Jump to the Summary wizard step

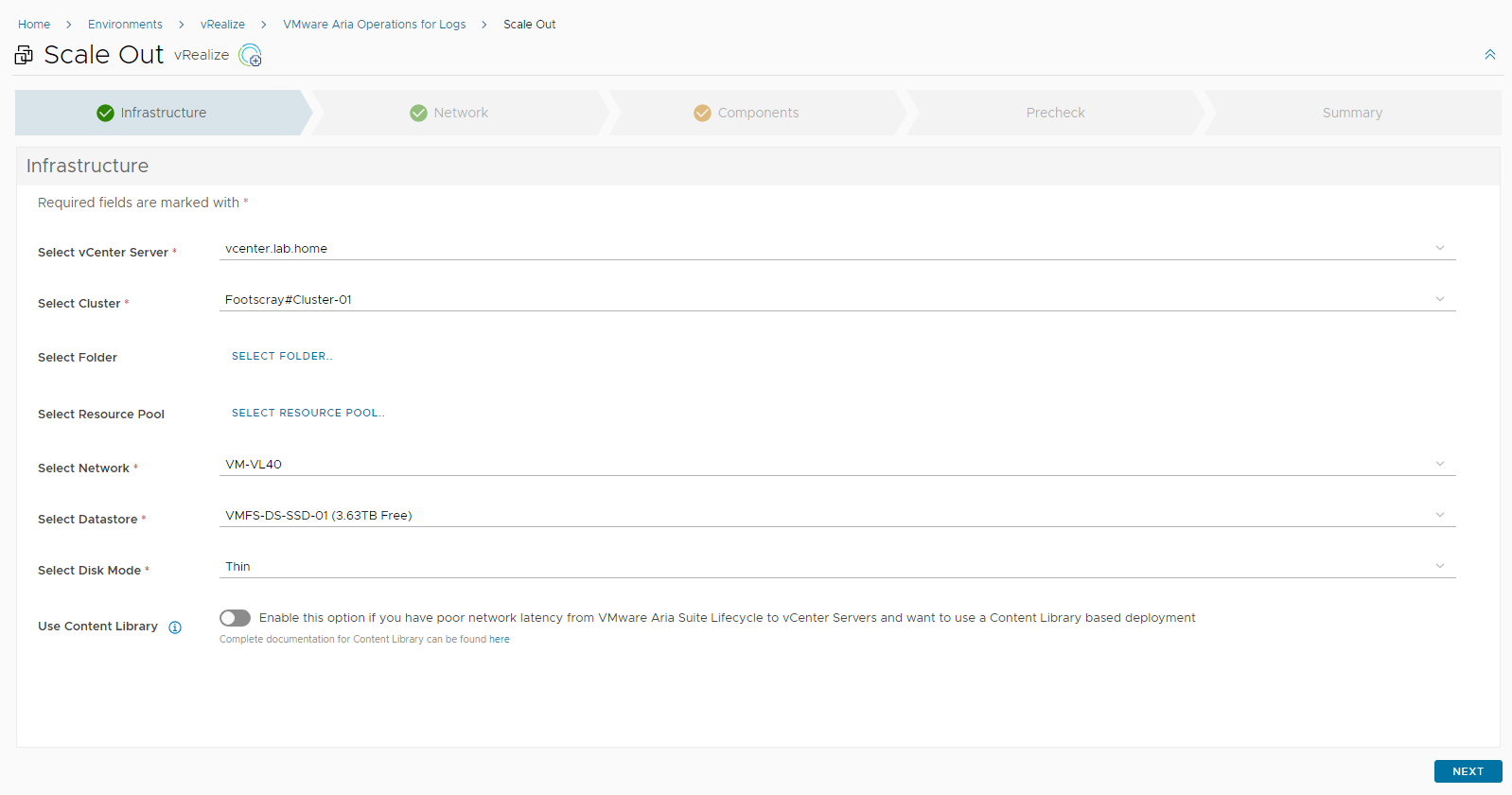coord(1351,113)
